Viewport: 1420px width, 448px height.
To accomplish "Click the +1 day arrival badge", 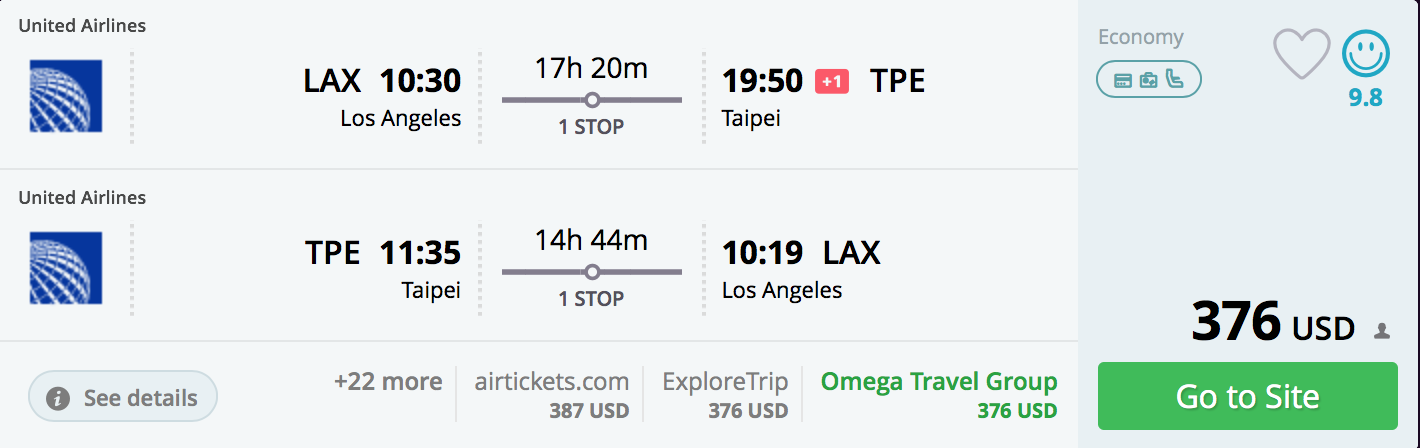I will point(832,81).
